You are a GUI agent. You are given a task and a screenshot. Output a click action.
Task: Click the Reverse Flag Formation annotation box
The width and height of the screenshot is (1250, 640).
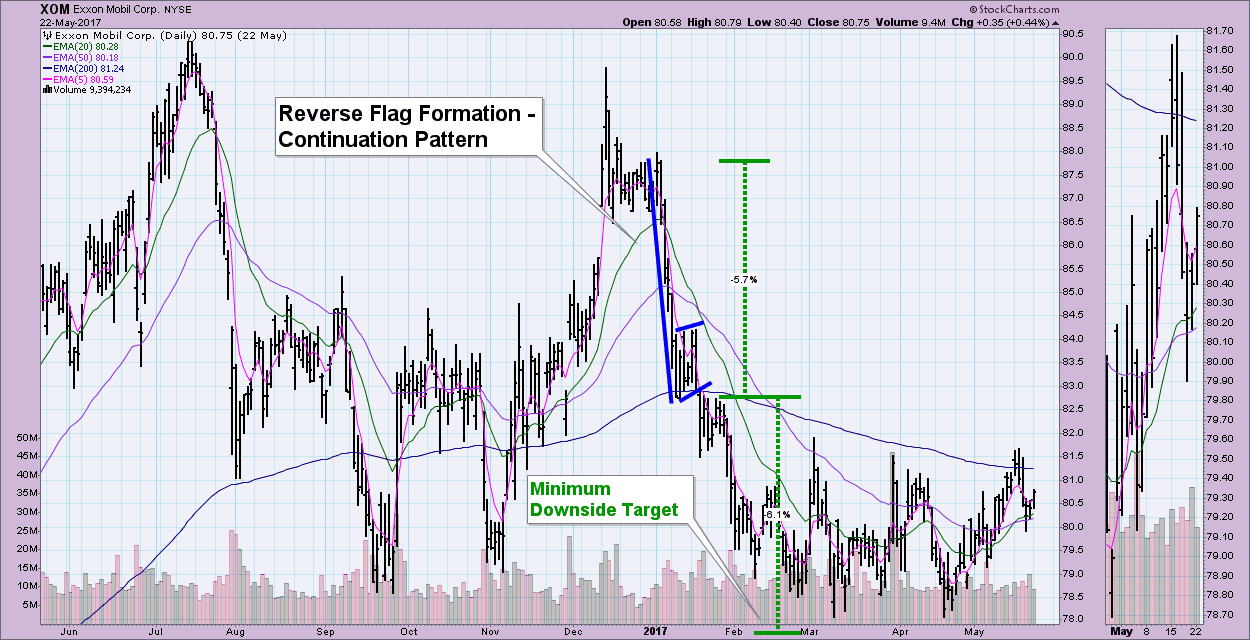tap(407, 127)
